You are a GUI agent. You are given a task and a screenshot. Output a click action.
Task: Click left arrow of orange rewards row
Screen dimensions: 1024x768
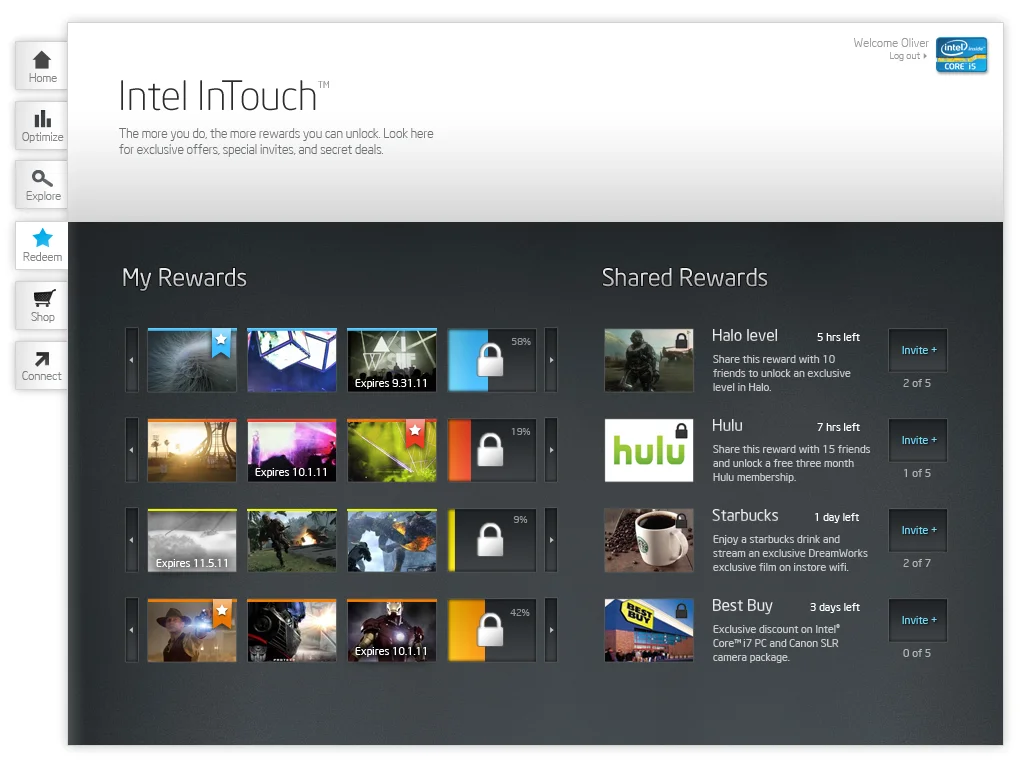[x=132, y=630]
